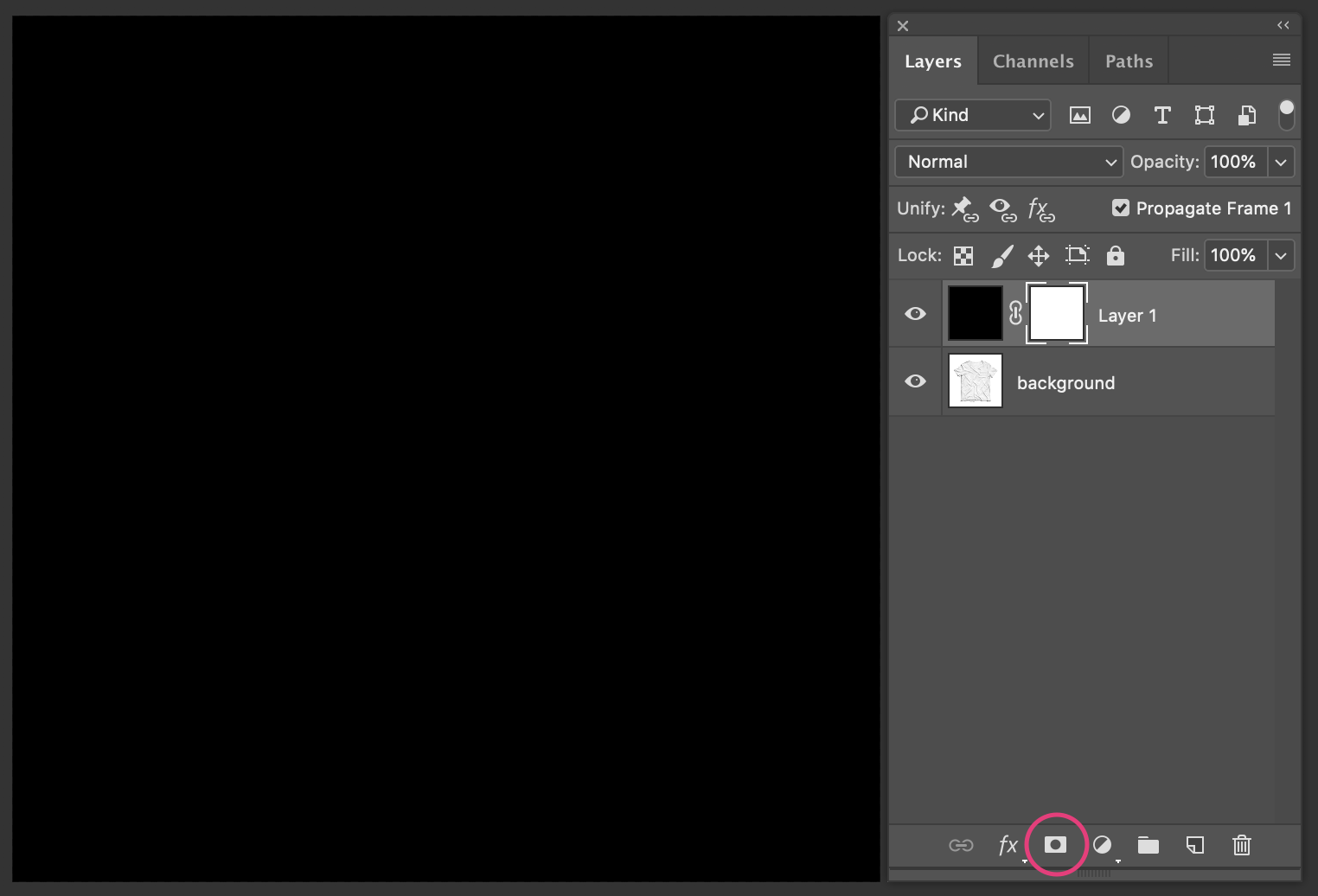
Task: Hide Layer 1 visibility
Action: (x=914, y=313)
